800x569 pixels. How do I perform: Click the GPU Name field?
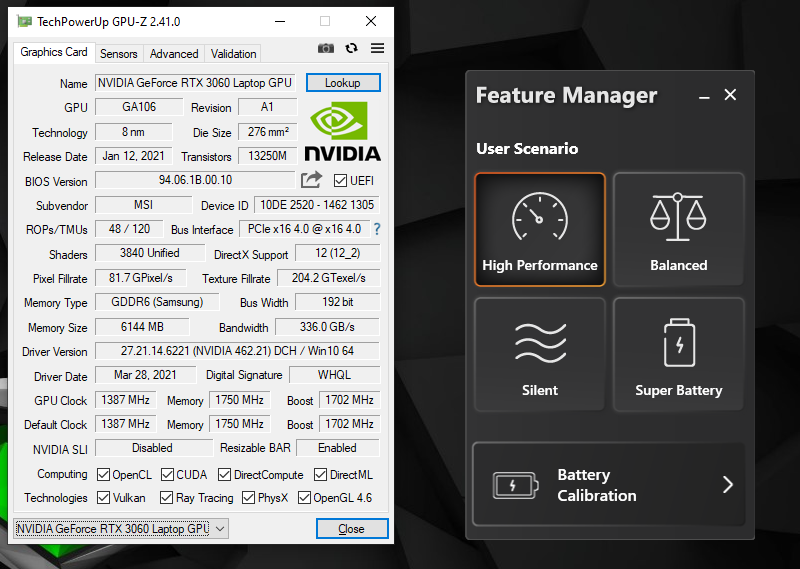tap(195, 83)
